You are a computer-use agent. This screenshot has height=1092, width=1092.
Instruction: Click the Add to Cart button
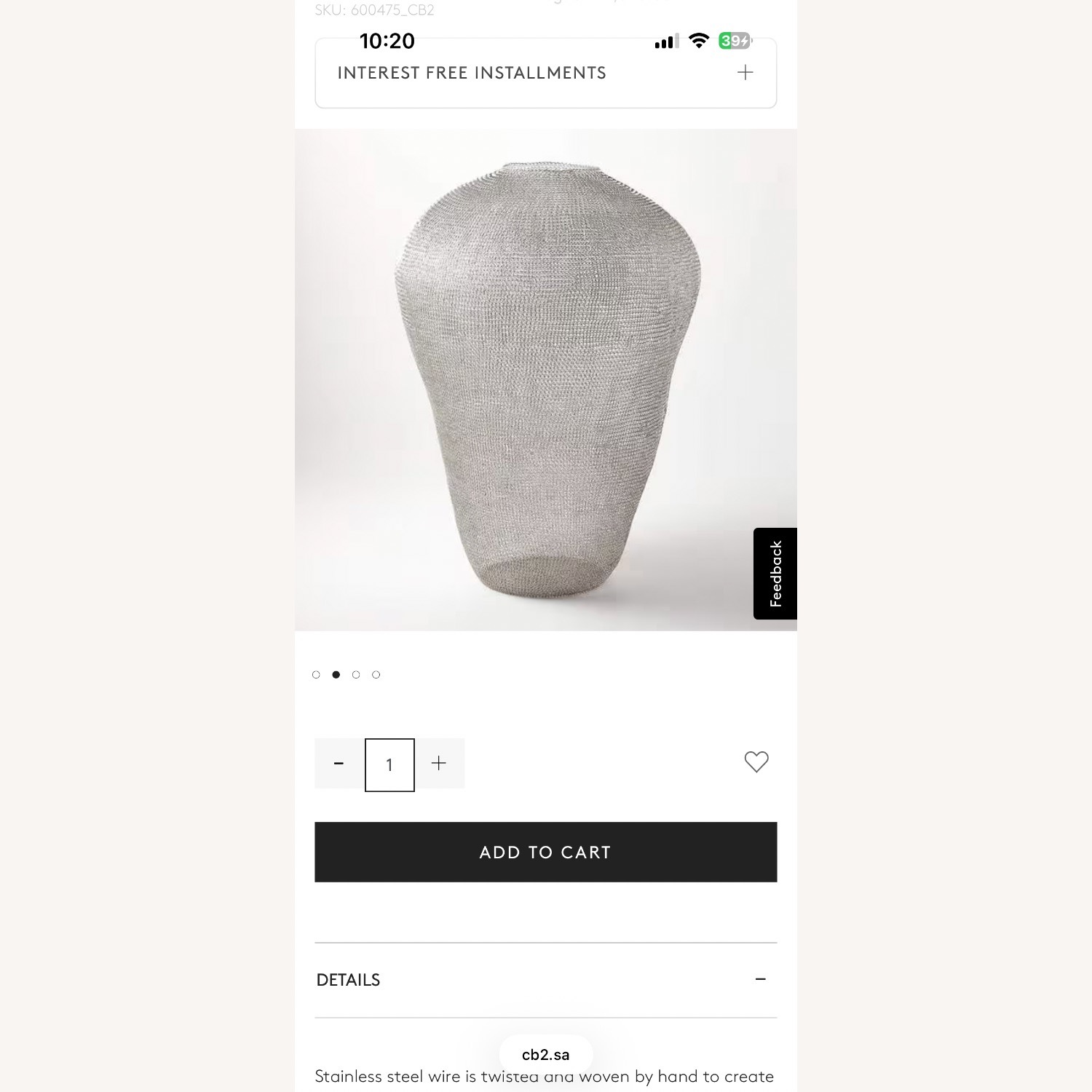click(x=546, y=852)
